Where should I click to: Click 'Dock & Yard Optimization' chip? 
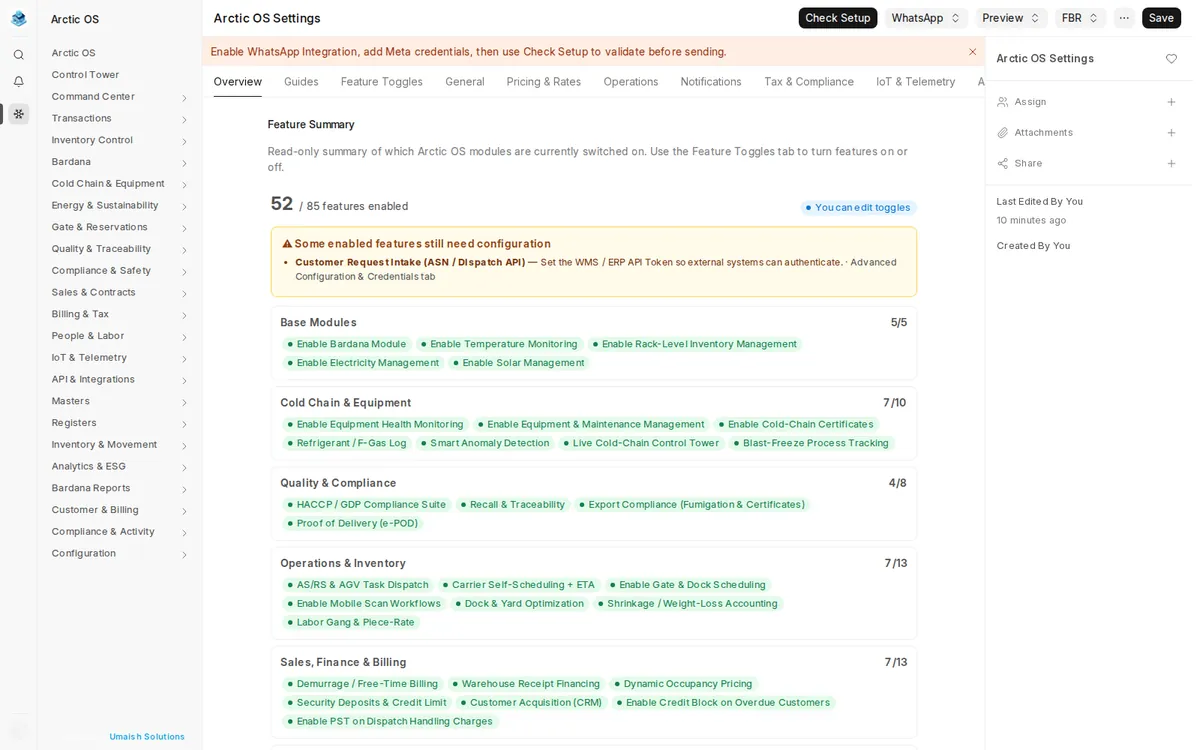point(519,604)
